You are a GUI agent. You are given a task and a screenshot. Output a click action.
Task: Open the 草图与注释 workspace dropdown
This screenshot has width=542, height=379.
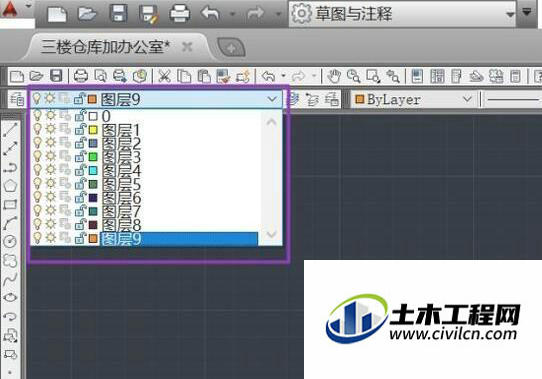tap(402, 14)
